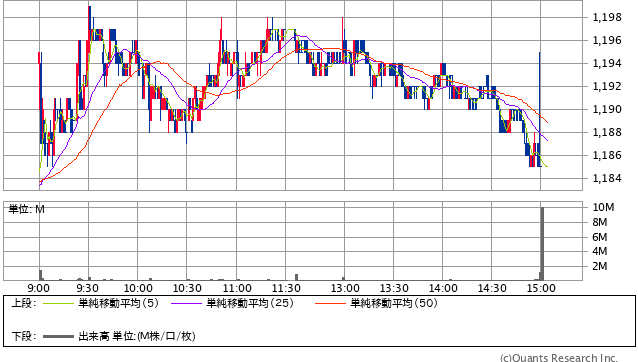Click the 9:00 time axis label
638x362 pixels.
click(x=39, y=288)
